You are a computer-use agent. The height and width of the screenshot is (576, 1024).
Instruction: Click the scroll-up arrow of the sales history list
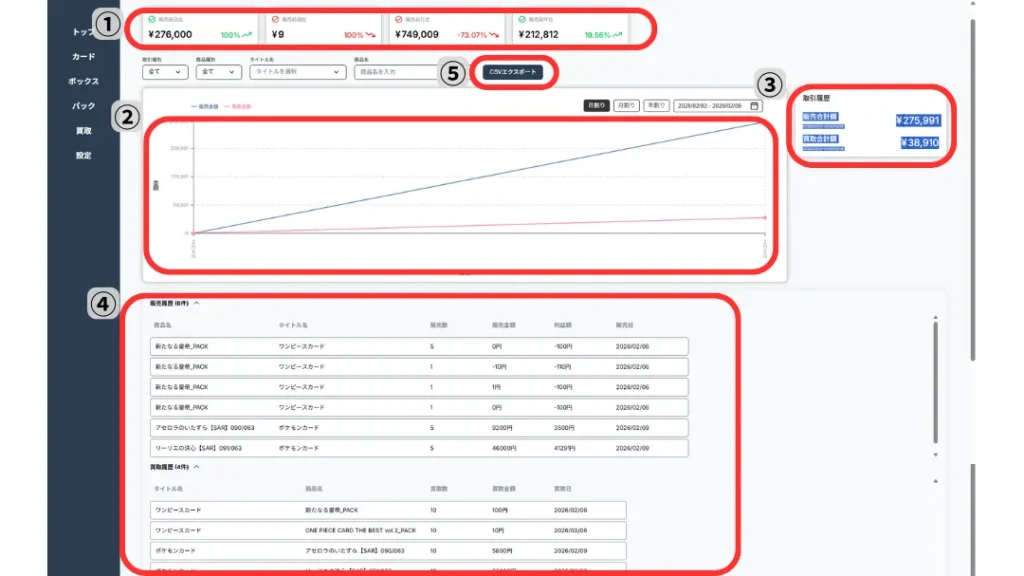click(935, 321)
